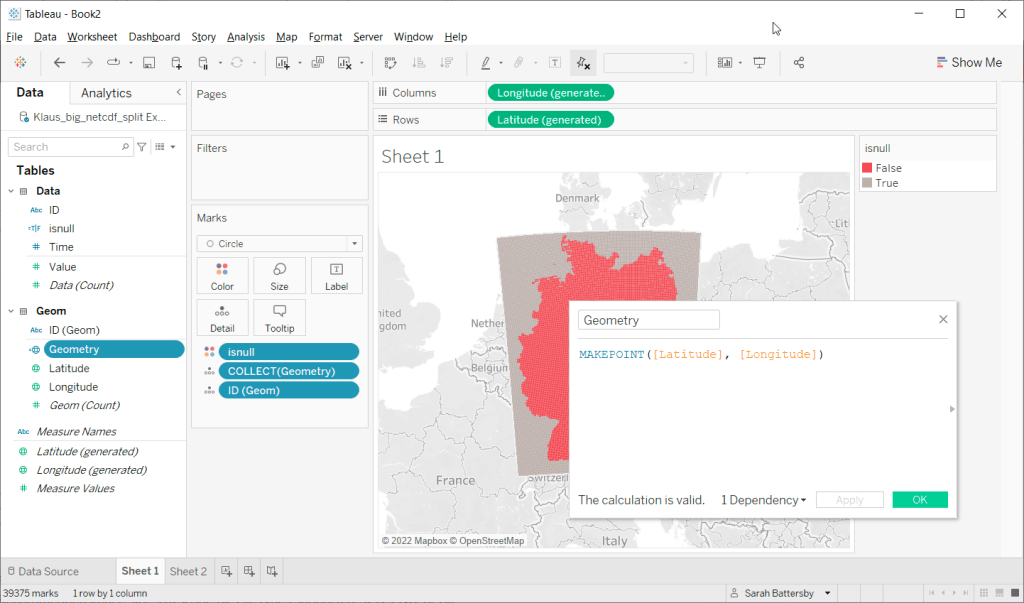Open the New Worksheet dropdown arrow
This screenshot has width=1024, height=603.
pyautogui.click(x=300, y=63)
